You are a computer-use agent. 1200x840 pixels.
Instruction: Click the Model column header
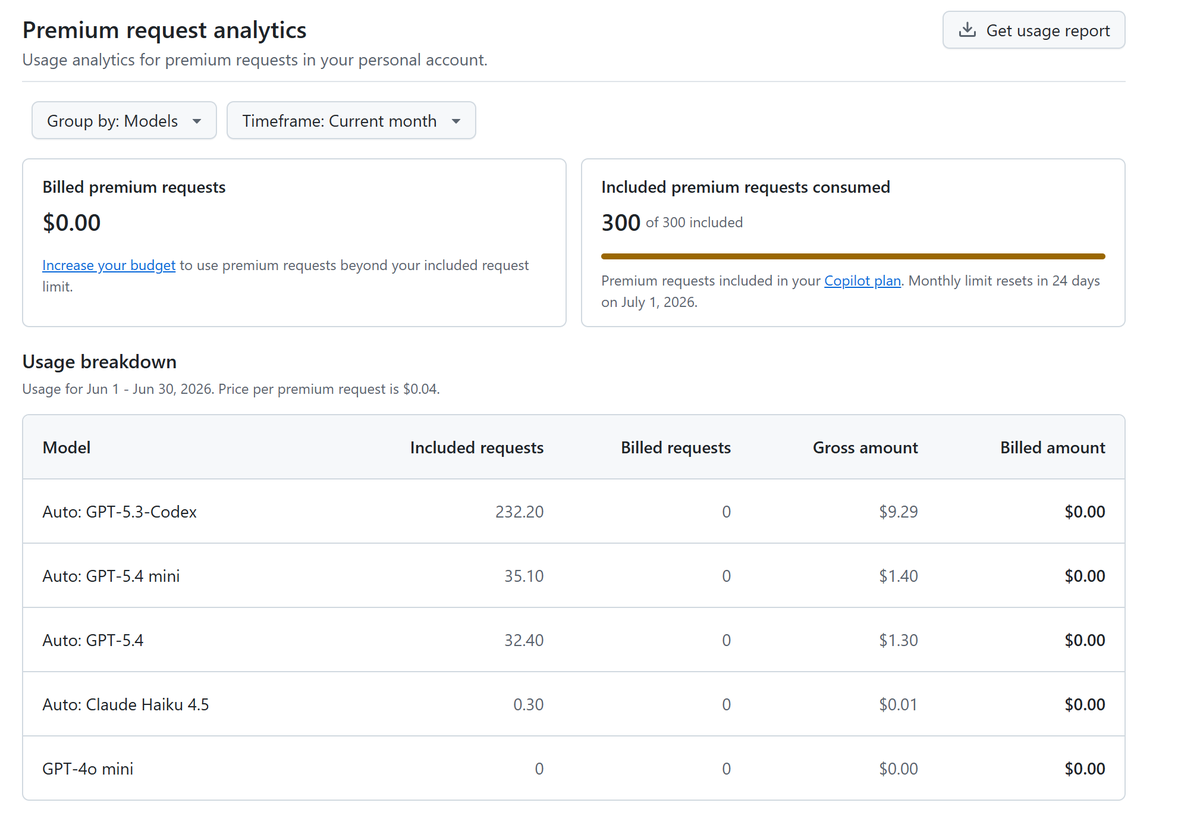tap(66, 447)
